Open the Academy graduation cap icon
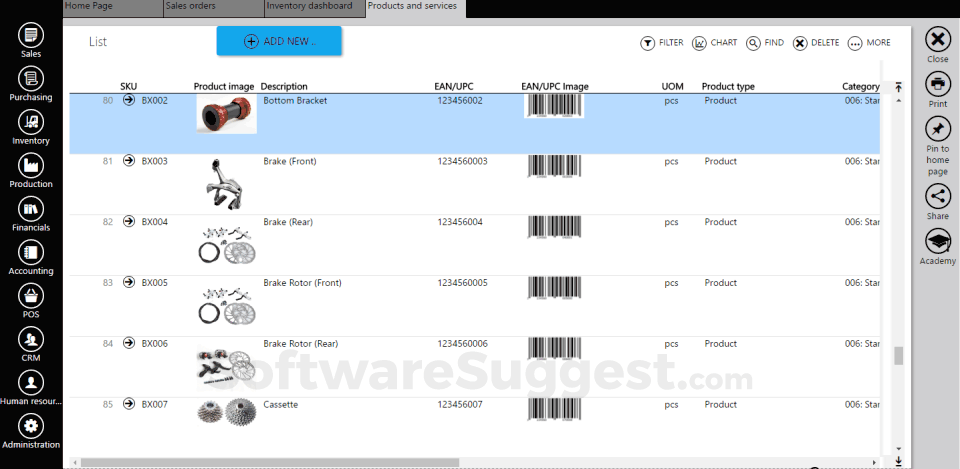Screen dimensions: 960x469 coord(937,241)
